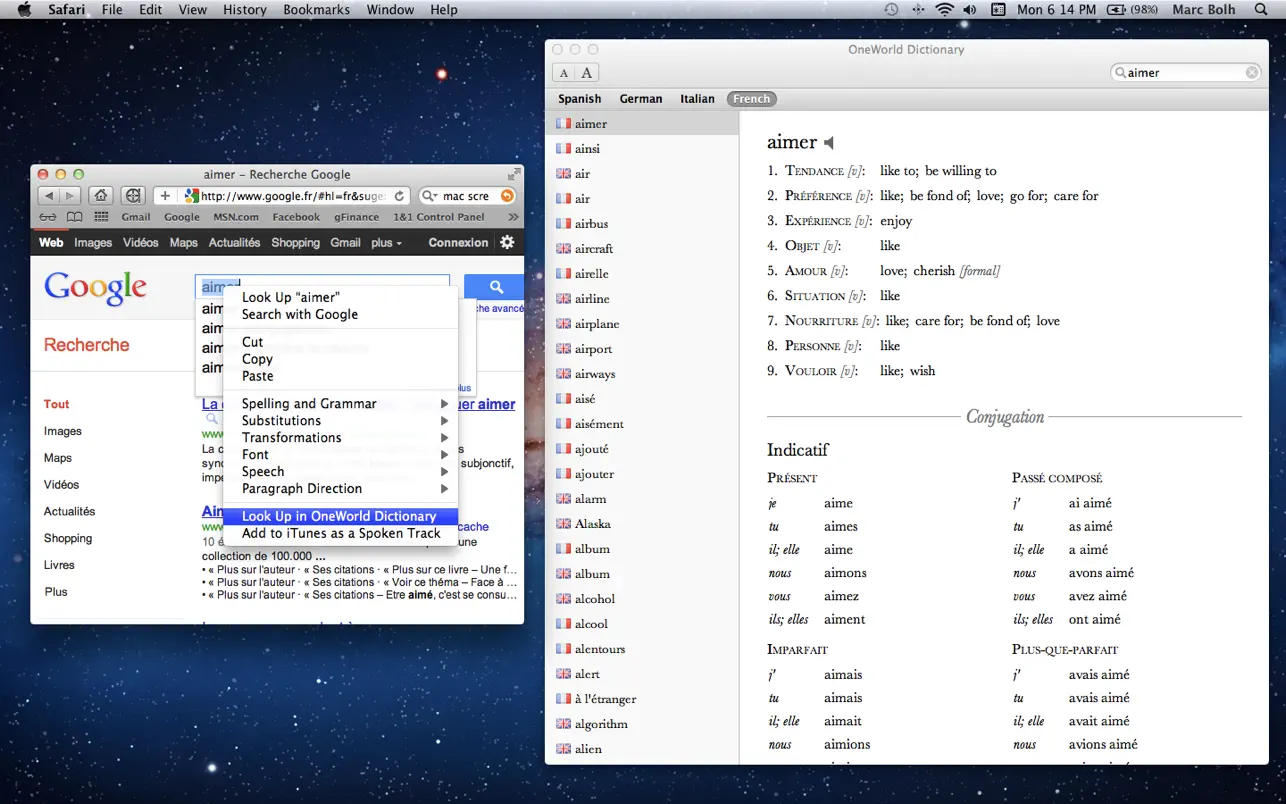The width and height of the screenshot is (1286, 804).
Task: Click the larger A icon to increase text size
Action: pos(585,72)
